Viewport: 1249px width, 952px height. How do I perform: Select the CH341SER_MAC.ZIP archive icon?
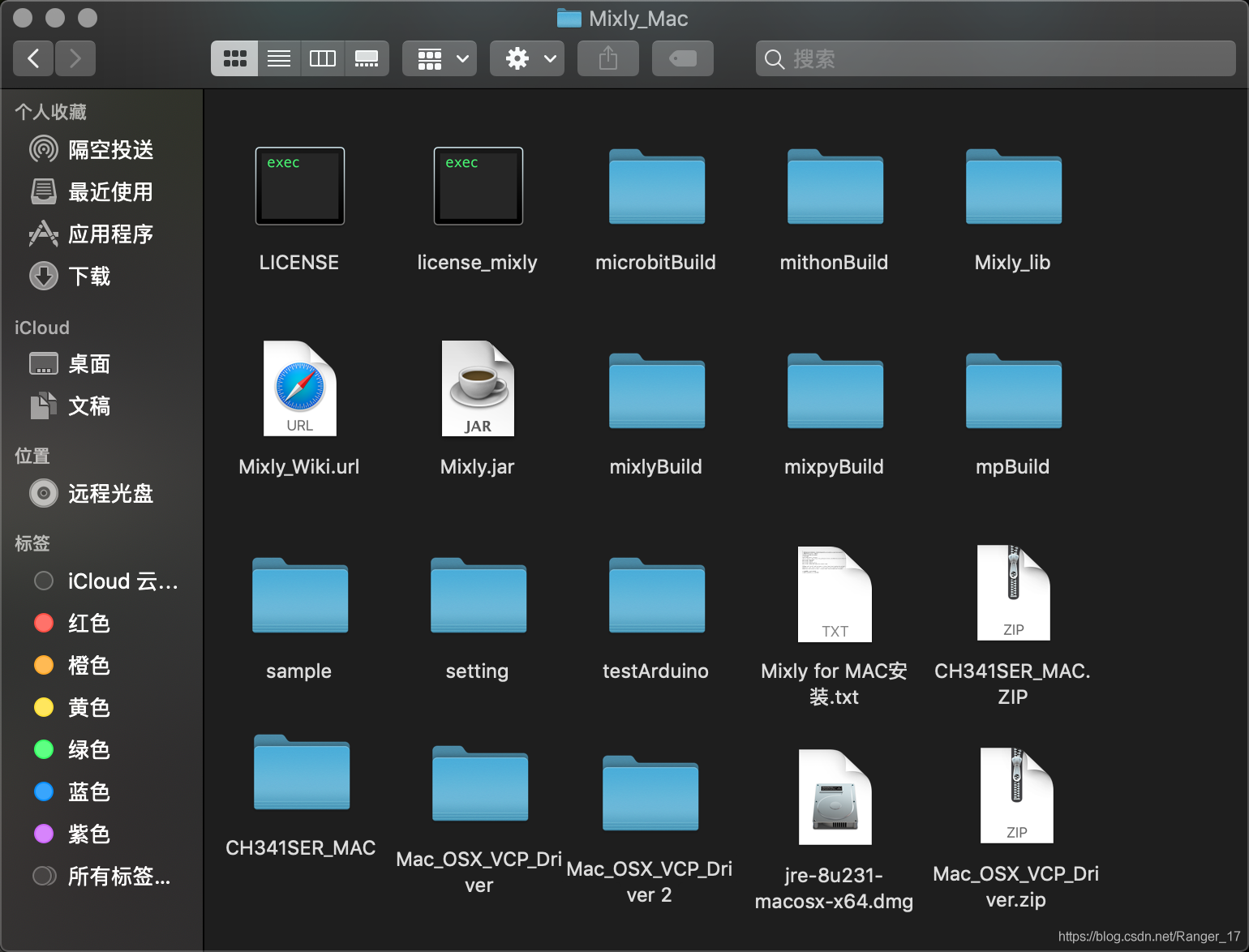coord(1014,593)
